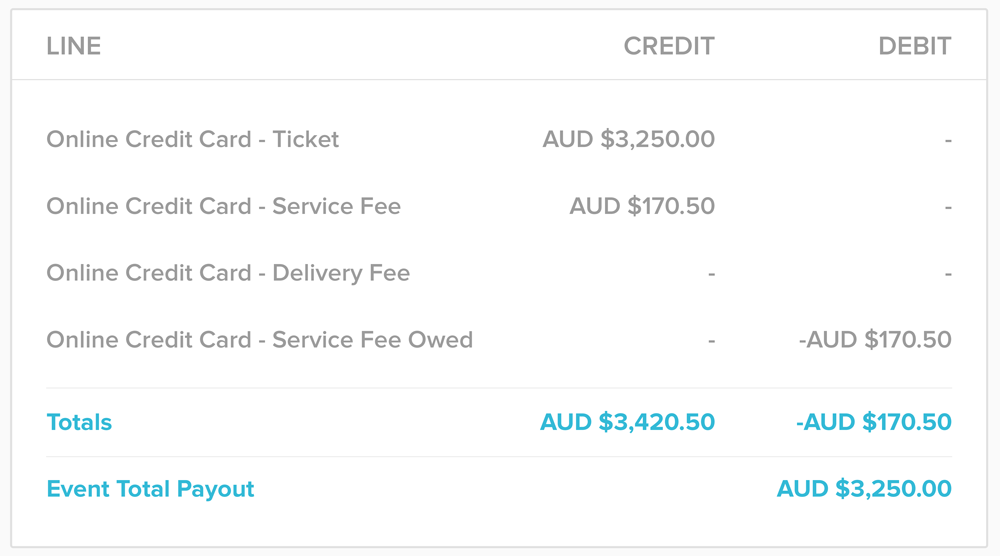
Task: Click the total debit -AUD $170.50
Action: [x=873, y=422]
